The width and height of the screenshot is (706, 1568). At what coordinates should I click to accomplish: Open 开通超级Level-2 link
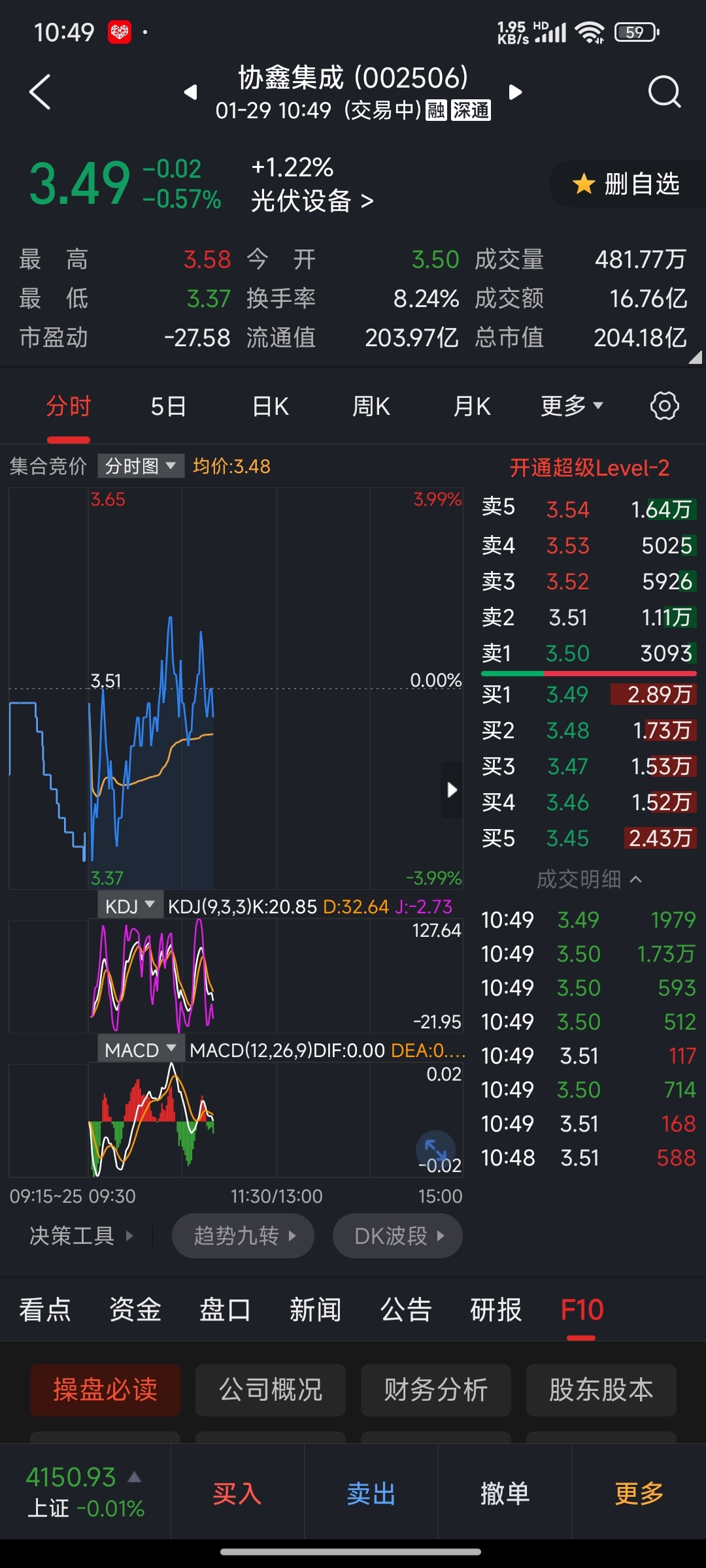(590, 468)
